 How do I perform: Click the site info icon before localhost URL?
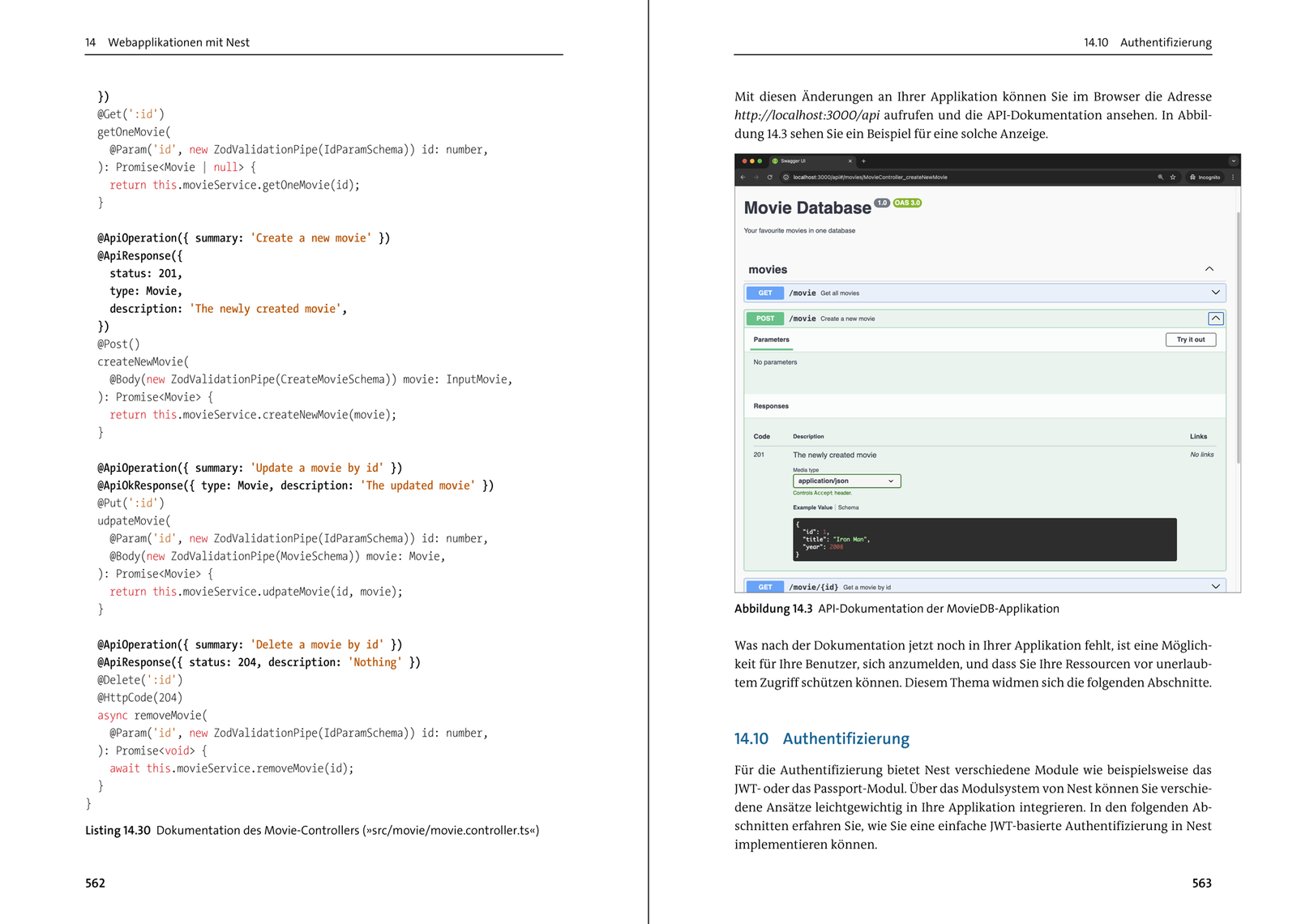(785, 177)
